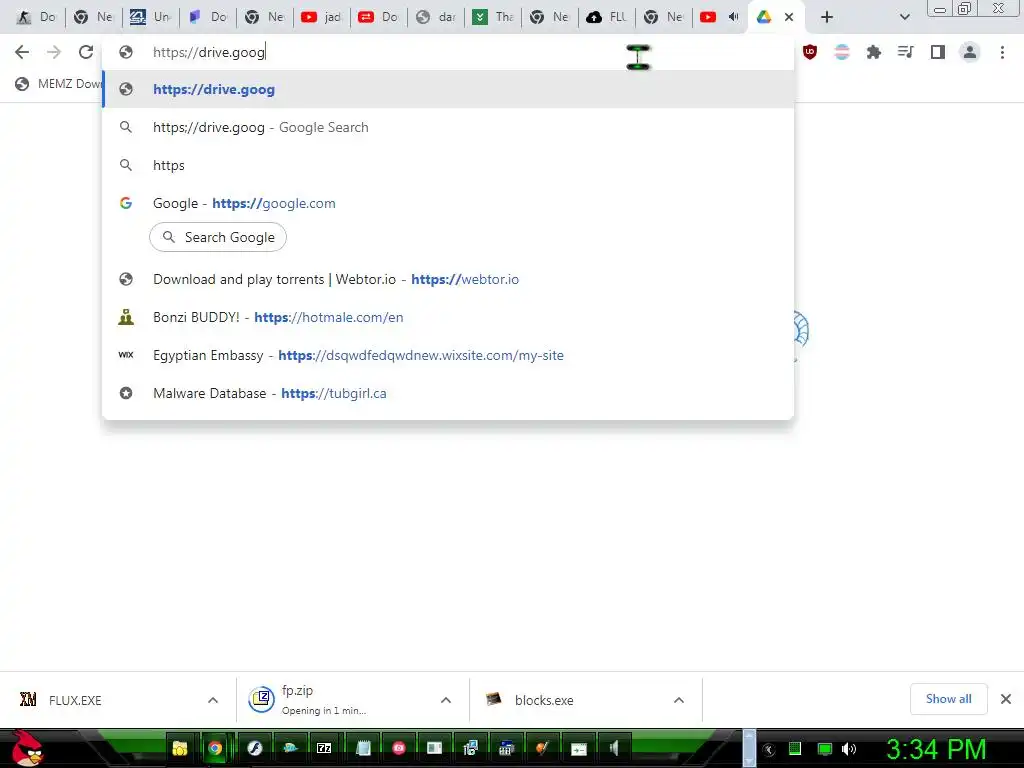Viewport: 1024px width, 768px height.
Task: Open Chrome's three-dot menu
Action: [1002, 52]
